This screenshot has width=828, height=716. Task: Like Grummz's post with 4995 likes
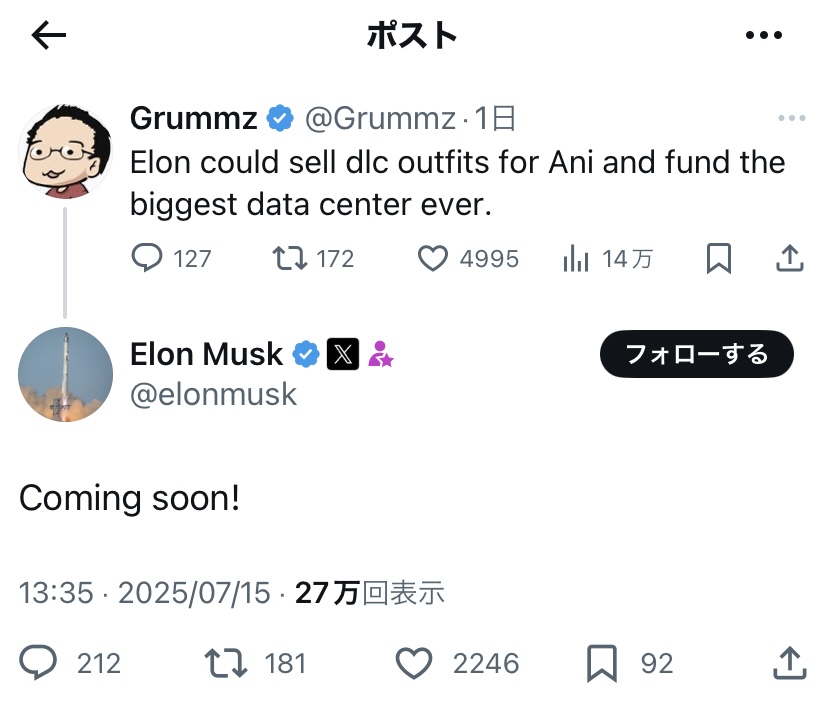[432, 259]
